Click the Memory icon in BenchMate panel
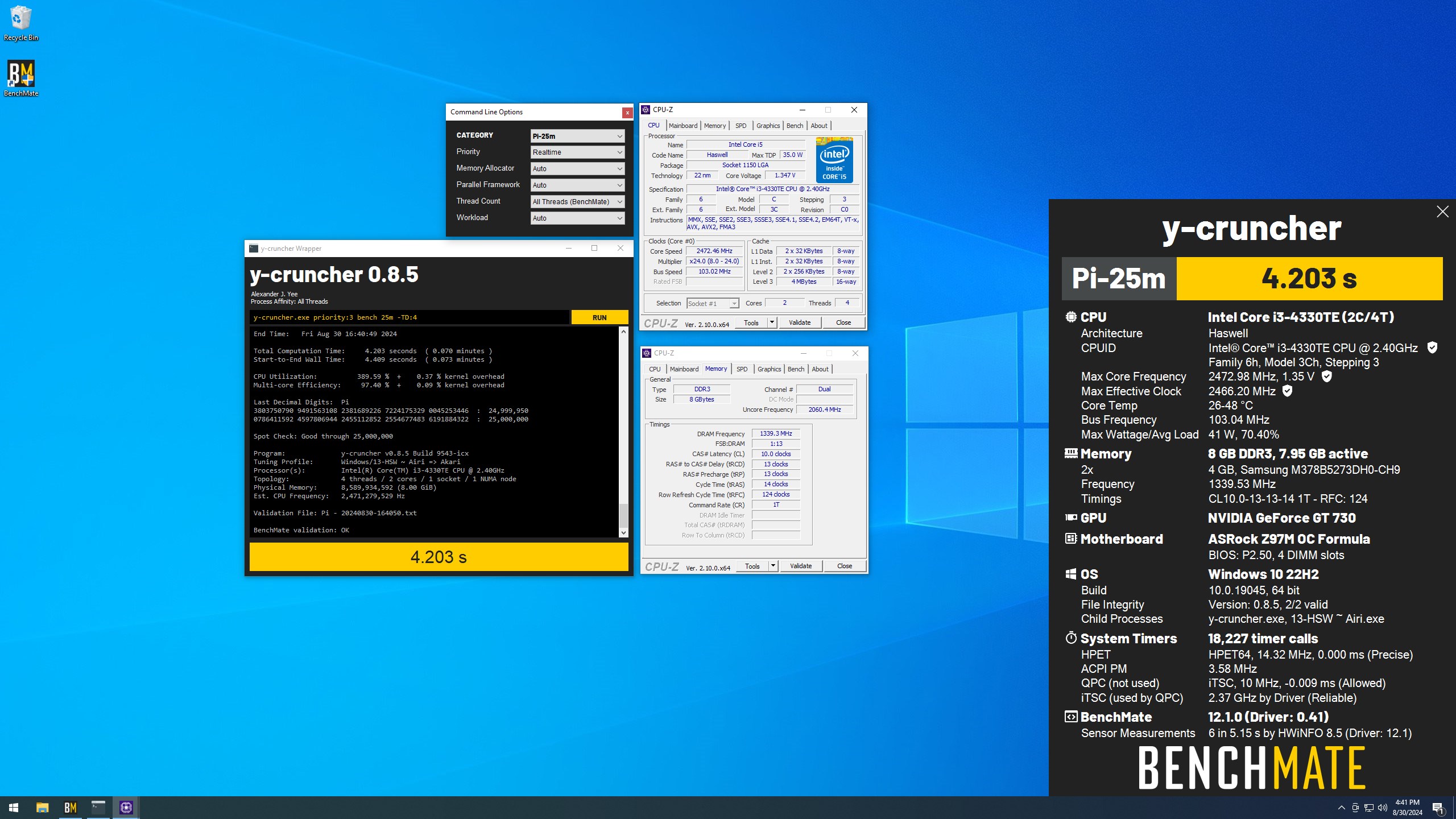This screenshot has height=819, width=1456. click(x=1071, y=453)
